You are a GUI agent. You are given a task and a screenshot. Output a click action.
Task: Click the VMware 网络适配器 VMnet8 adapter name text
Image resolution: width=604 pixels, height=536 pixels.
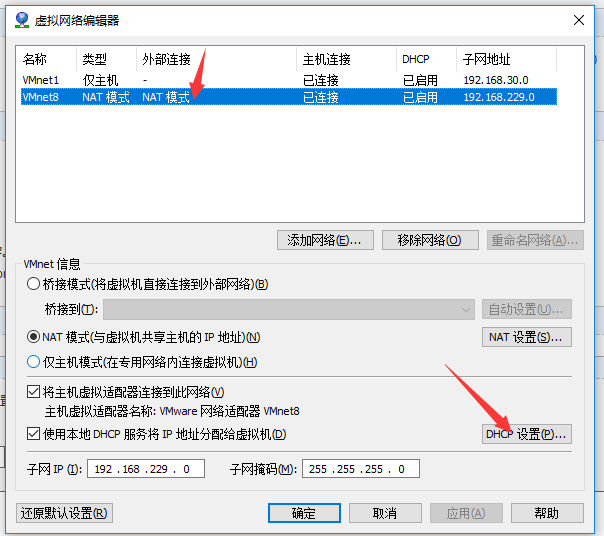tap(230, 411)
